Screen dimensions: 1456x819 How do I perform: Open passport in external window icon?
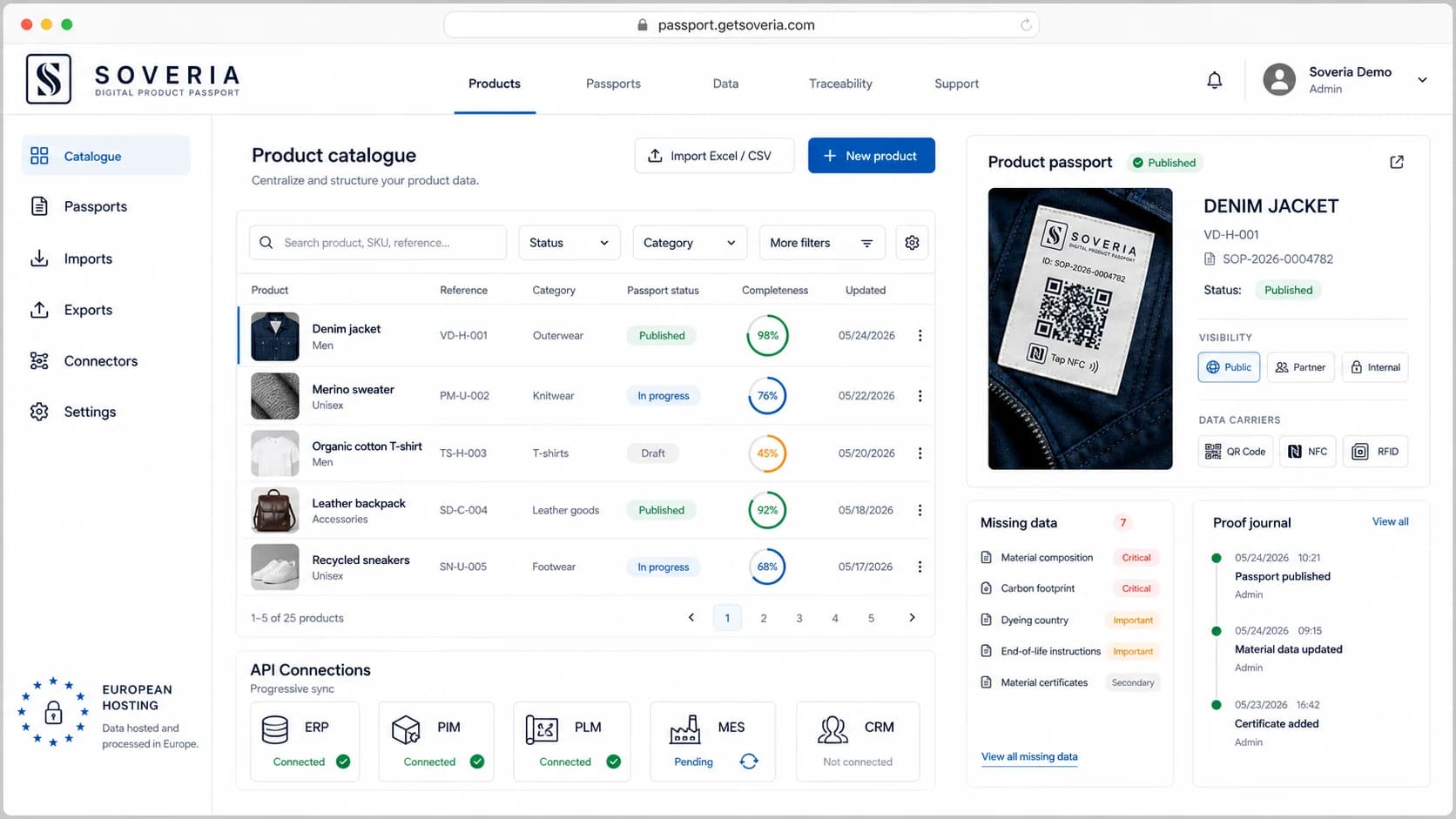click(1397, 162)
